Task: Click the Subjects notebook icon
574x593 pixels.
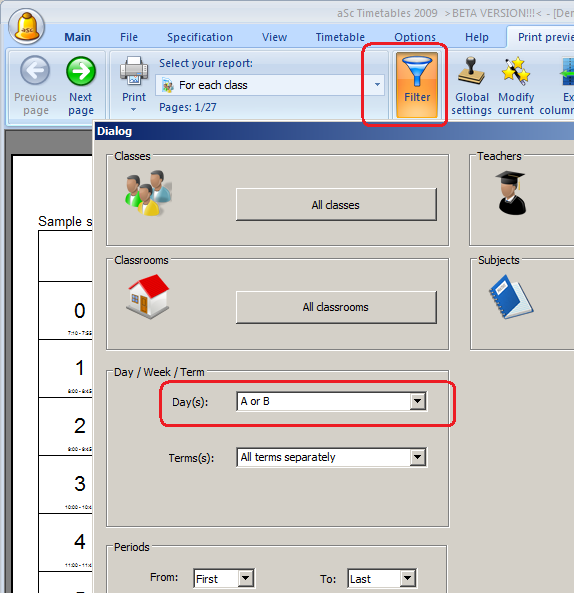Action: (511, 297)
